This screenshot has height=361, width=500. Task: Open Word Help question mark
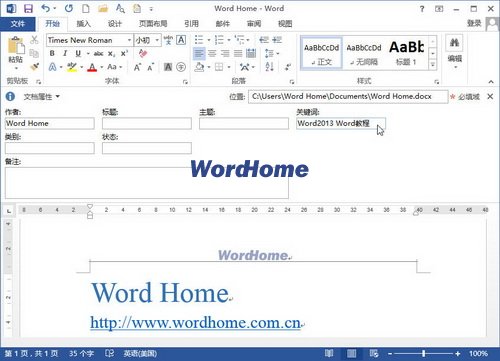coord(422,9)
